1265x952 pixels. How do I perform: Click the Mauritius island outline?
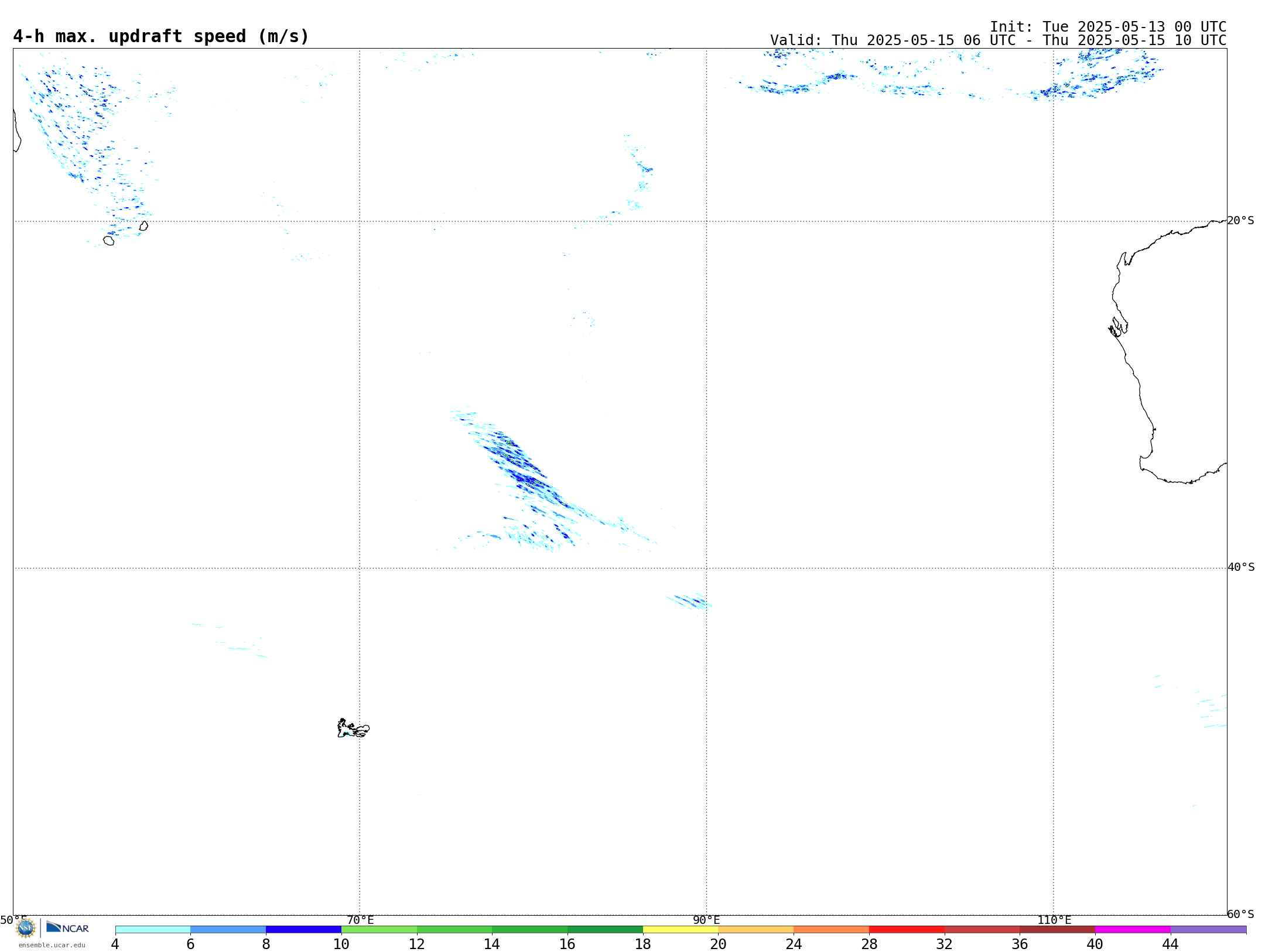(143, 225)
